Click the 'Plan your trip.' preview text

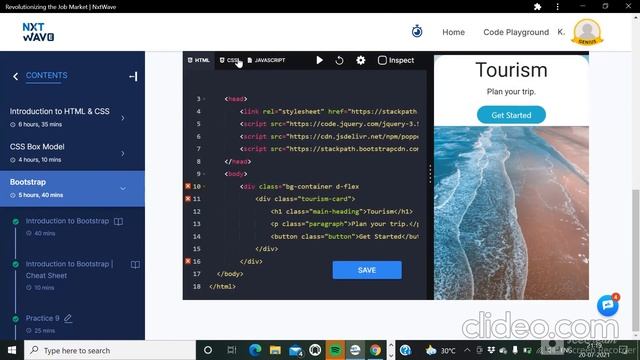tap(511, 92)
